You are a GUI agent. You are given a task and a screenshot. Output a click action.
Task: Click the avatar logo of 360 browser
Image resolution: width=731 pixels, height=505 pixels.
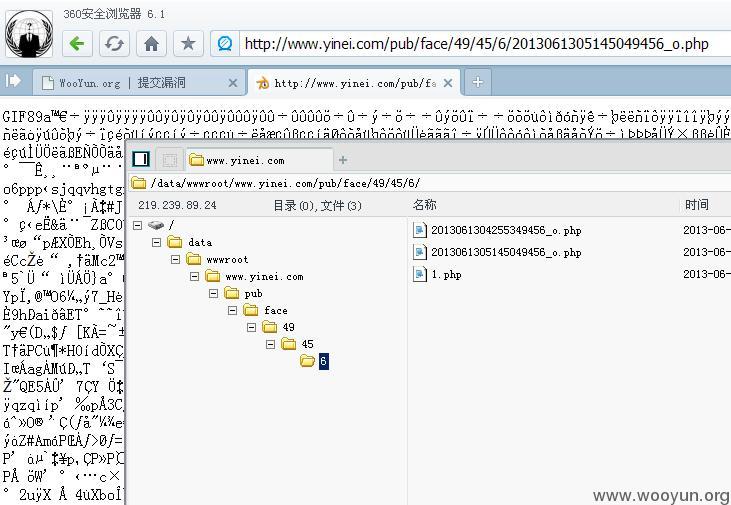click(29, 34)
